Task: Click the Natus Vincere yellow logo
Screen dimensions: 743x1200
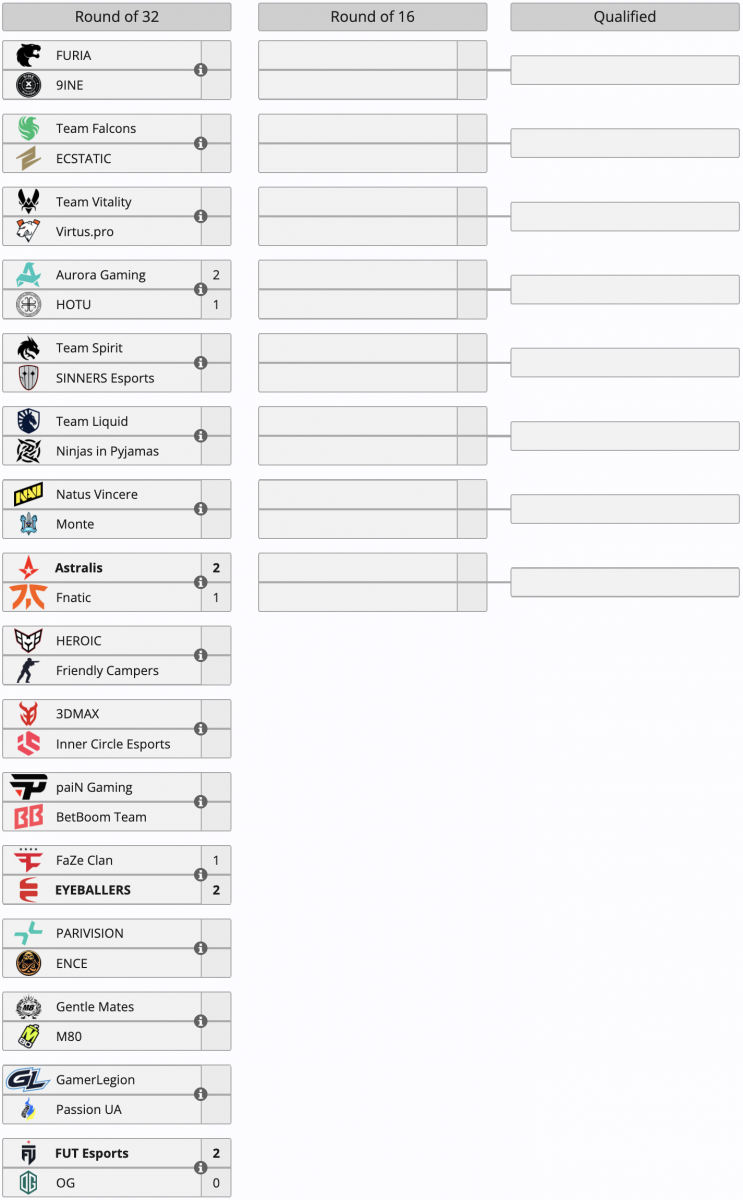Action: 29,494
